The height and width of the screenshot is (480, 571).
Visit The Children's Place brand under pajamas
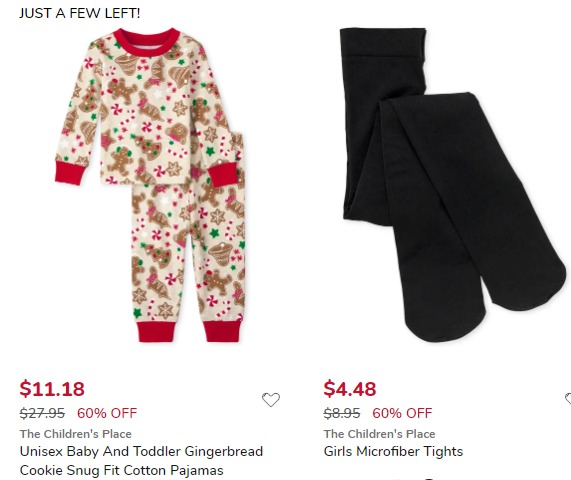(76, 434)
